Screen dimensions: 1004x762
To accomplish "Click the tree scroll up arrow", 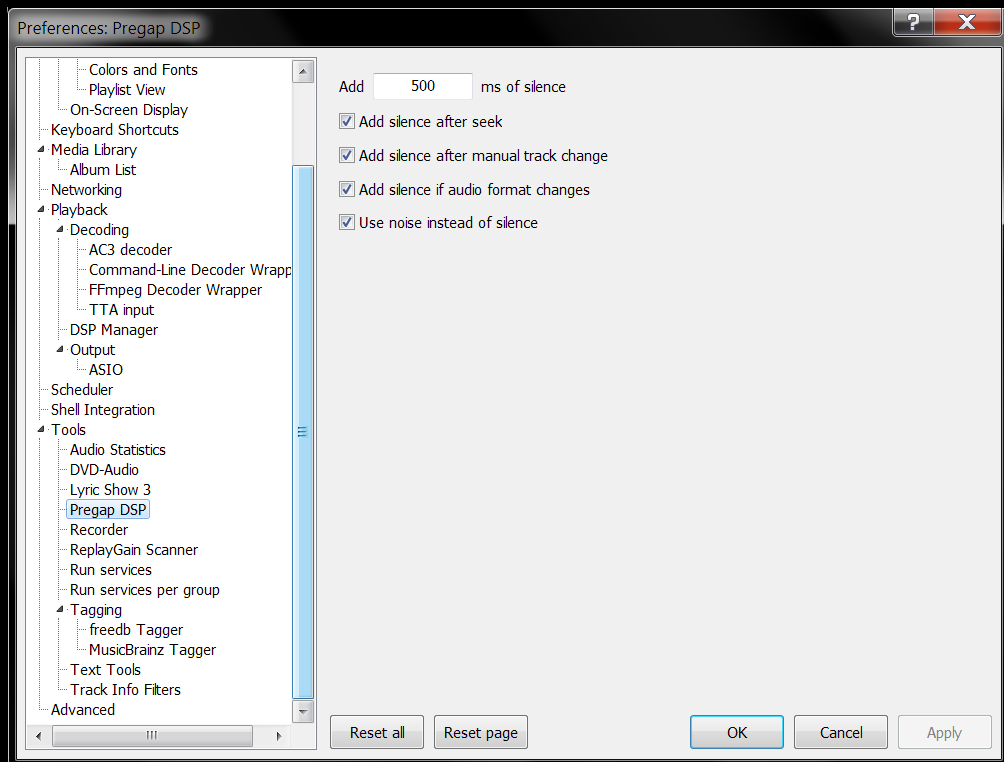I will [x=303, y=71].
